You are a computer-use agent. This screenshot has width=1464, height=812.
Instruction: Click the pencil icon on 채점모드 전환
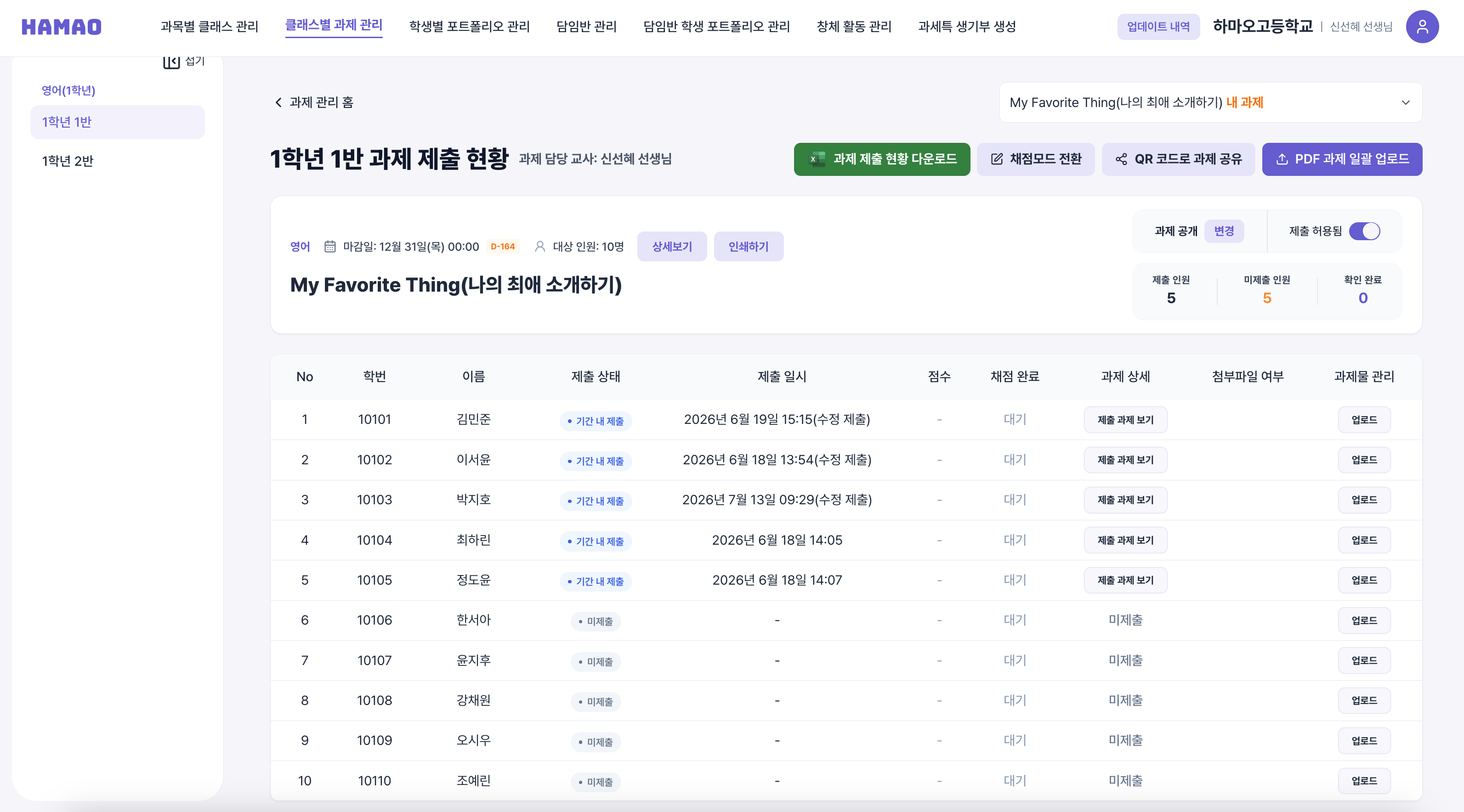[997, 159]
